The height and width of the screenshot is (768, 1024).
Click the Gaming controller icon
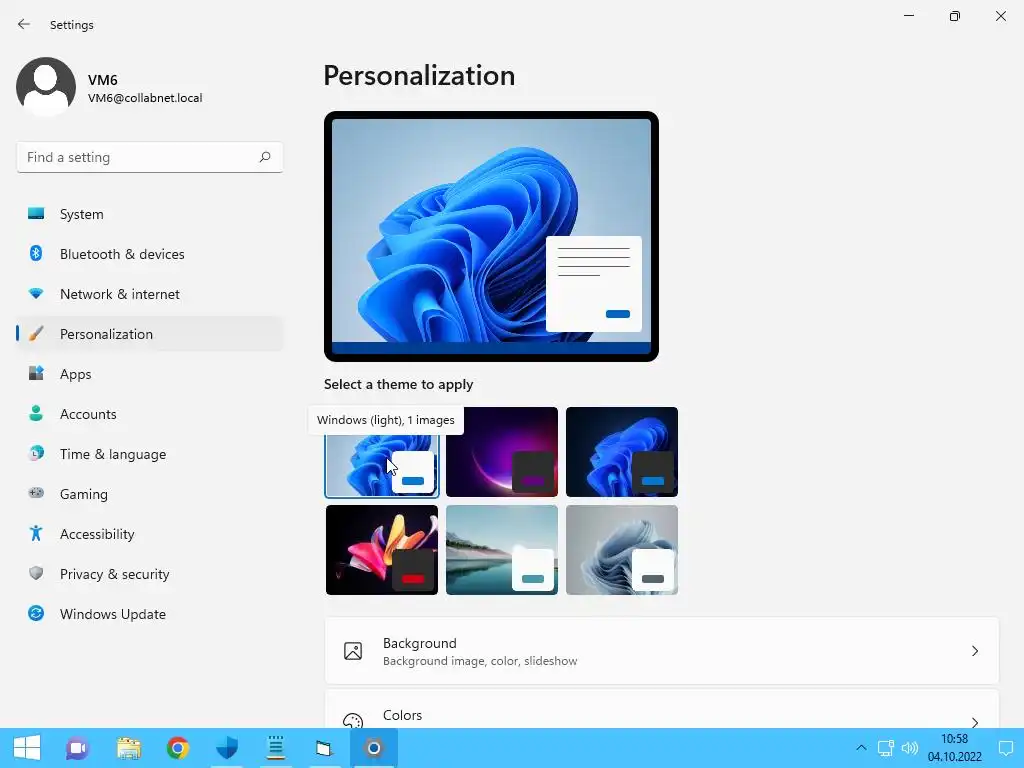pos(36,493)
